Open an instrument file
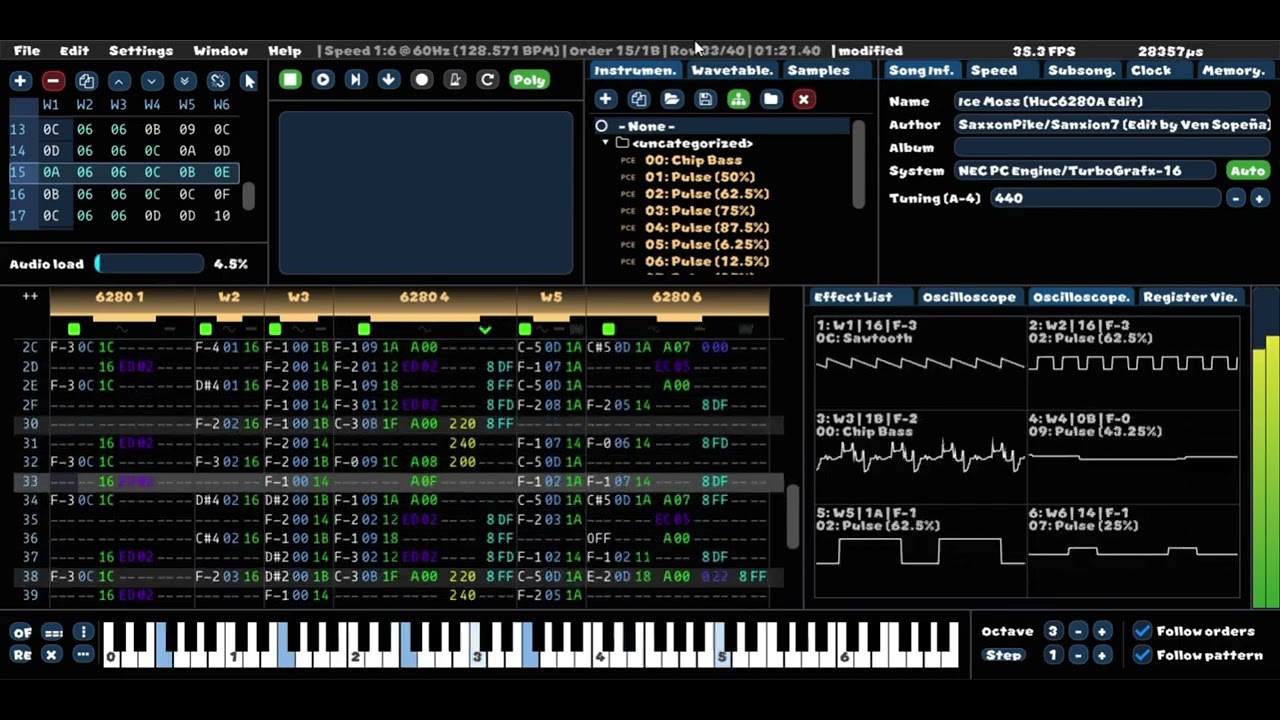 pos(671,99)
